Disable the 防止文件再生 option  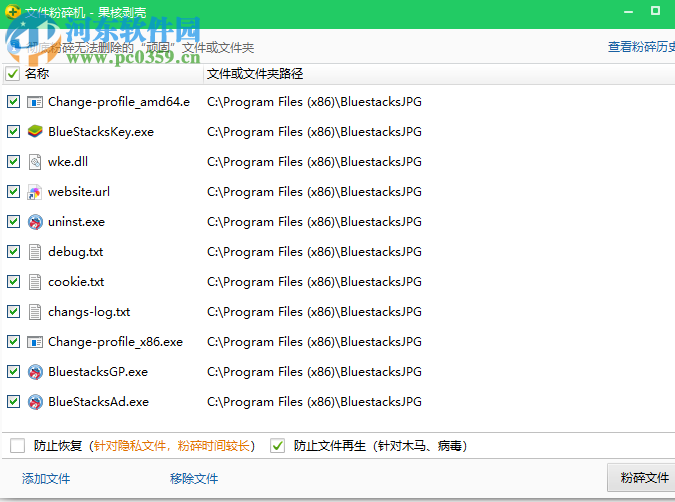pos(278,446)
